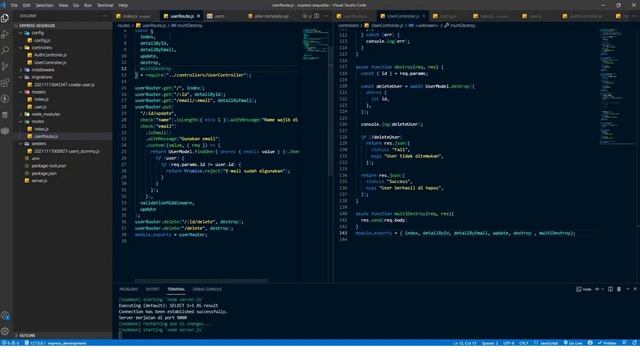The height and width of the screenshot is (360, 640).
Task: Click the UTF-8 encoding indicator
Action: pyautogui.click(x=509, y=343)
